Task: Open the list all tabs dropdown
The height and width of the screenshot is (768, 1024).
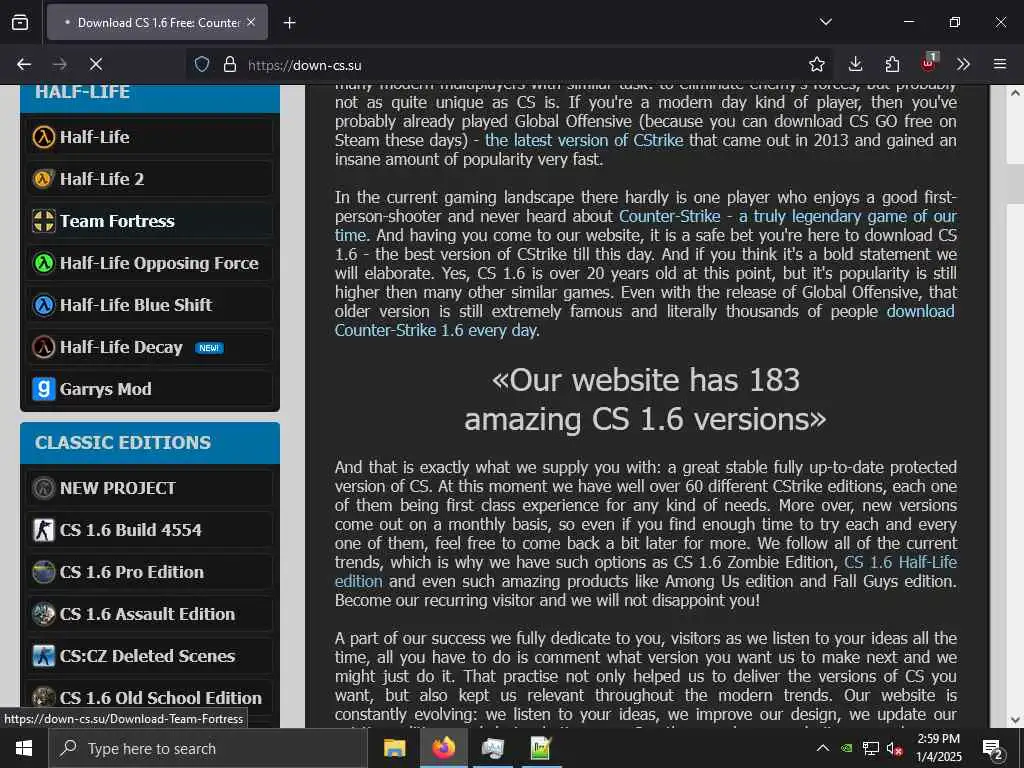Action: (825, 22)
